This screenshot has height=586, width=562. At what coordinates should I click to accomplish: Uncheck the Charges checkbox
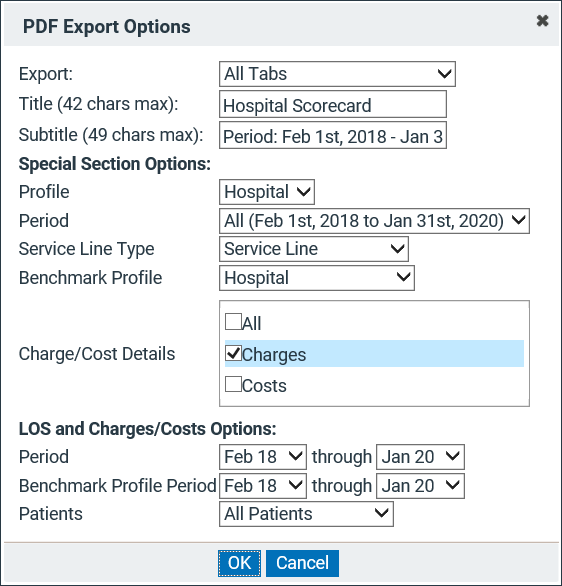tap(233, 353)
